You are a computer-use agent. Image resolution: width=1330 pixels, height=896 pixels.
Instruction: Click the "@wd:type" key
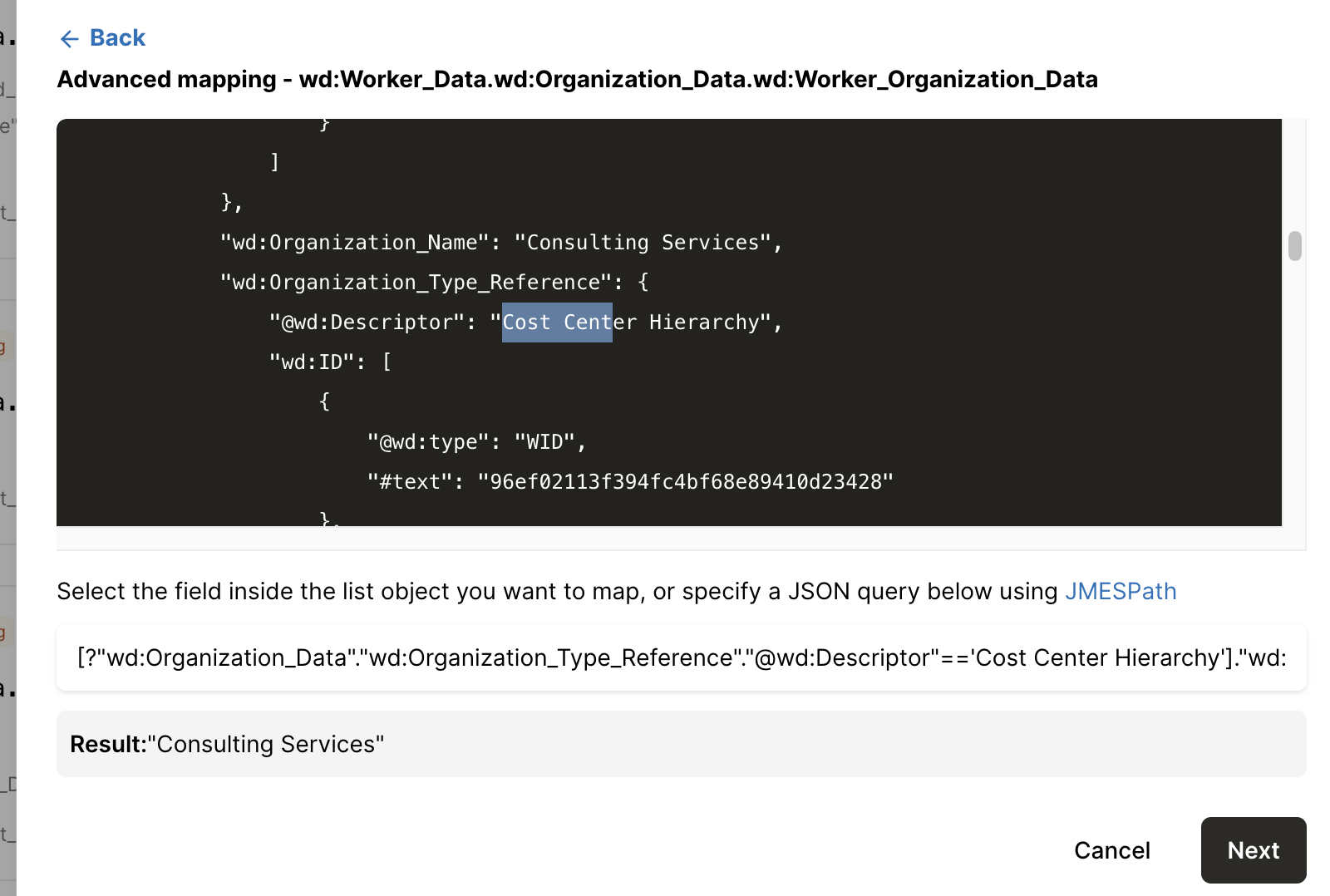coord(428,442)
